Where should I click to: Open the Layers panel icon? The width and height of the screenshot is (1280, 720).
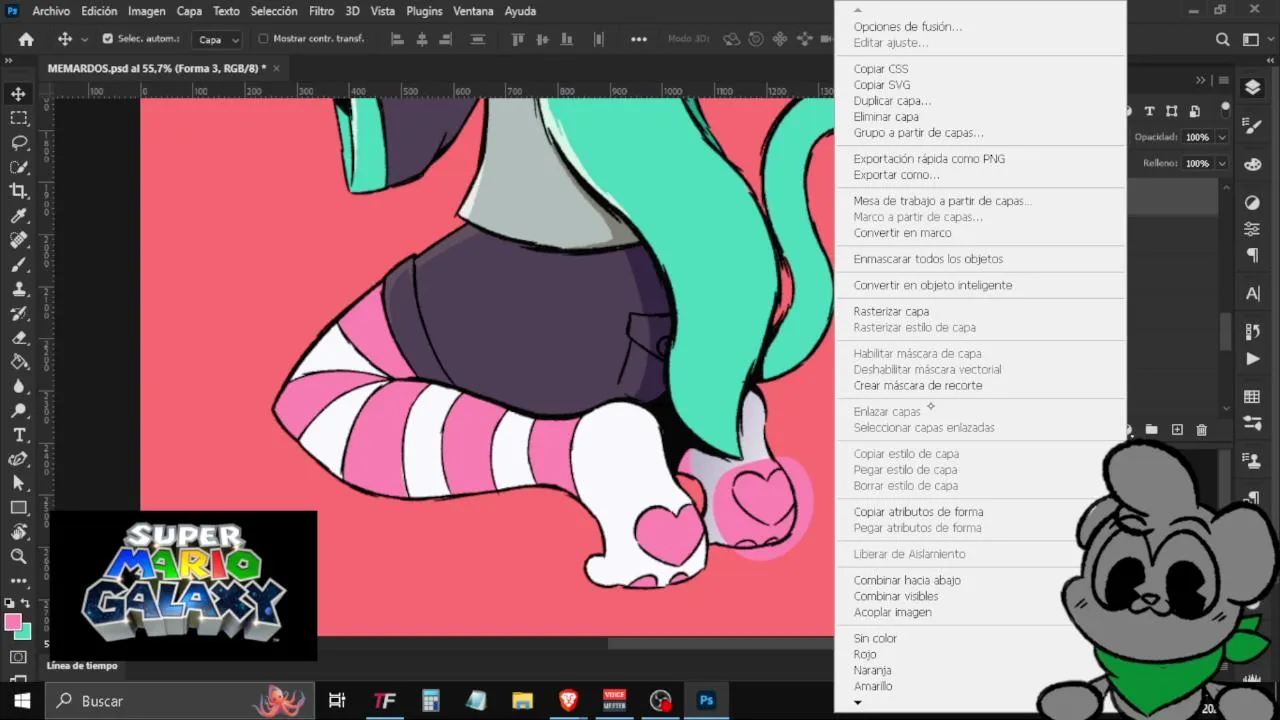click(x=1252, y=88)
